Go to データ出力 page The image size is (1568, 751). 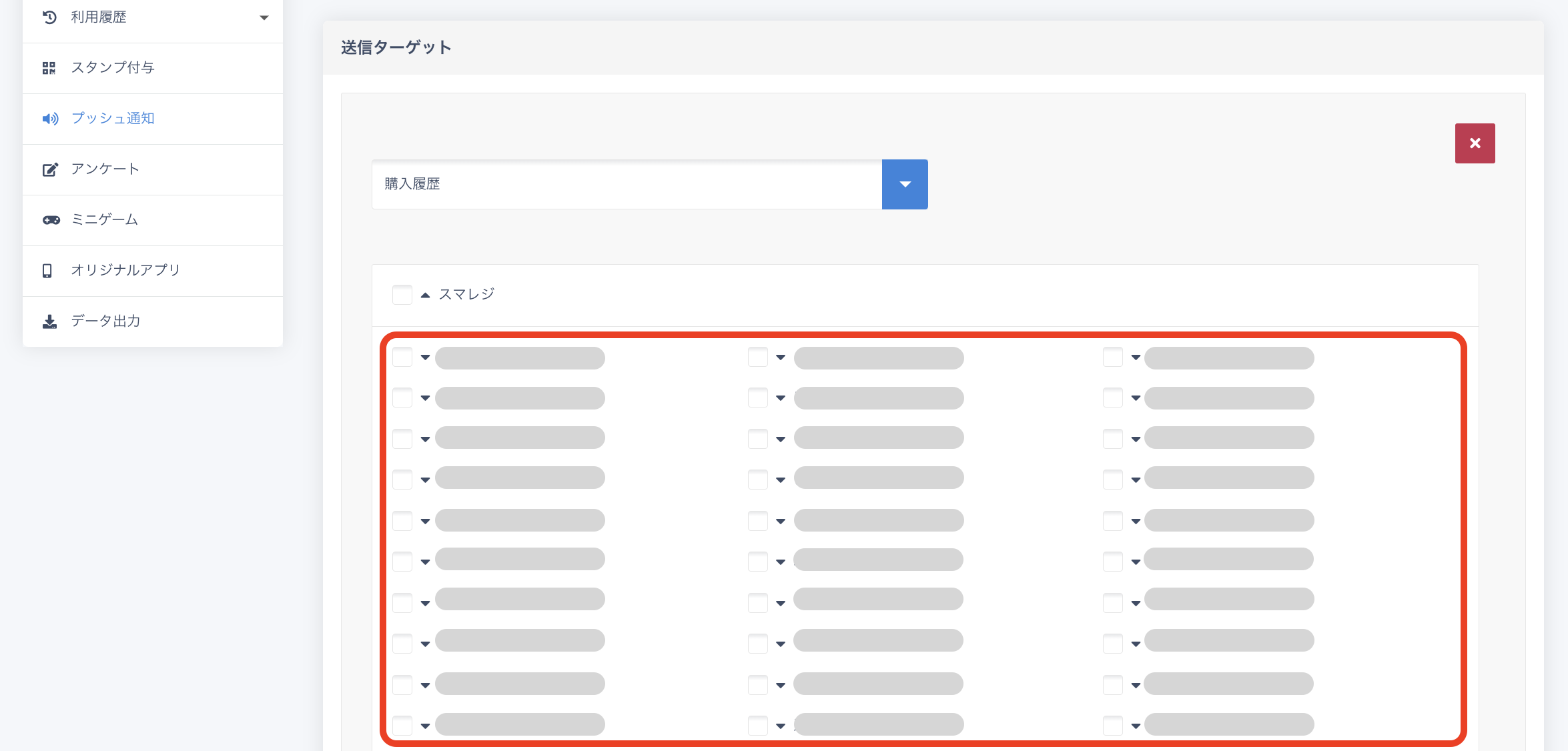coord(105,321)
